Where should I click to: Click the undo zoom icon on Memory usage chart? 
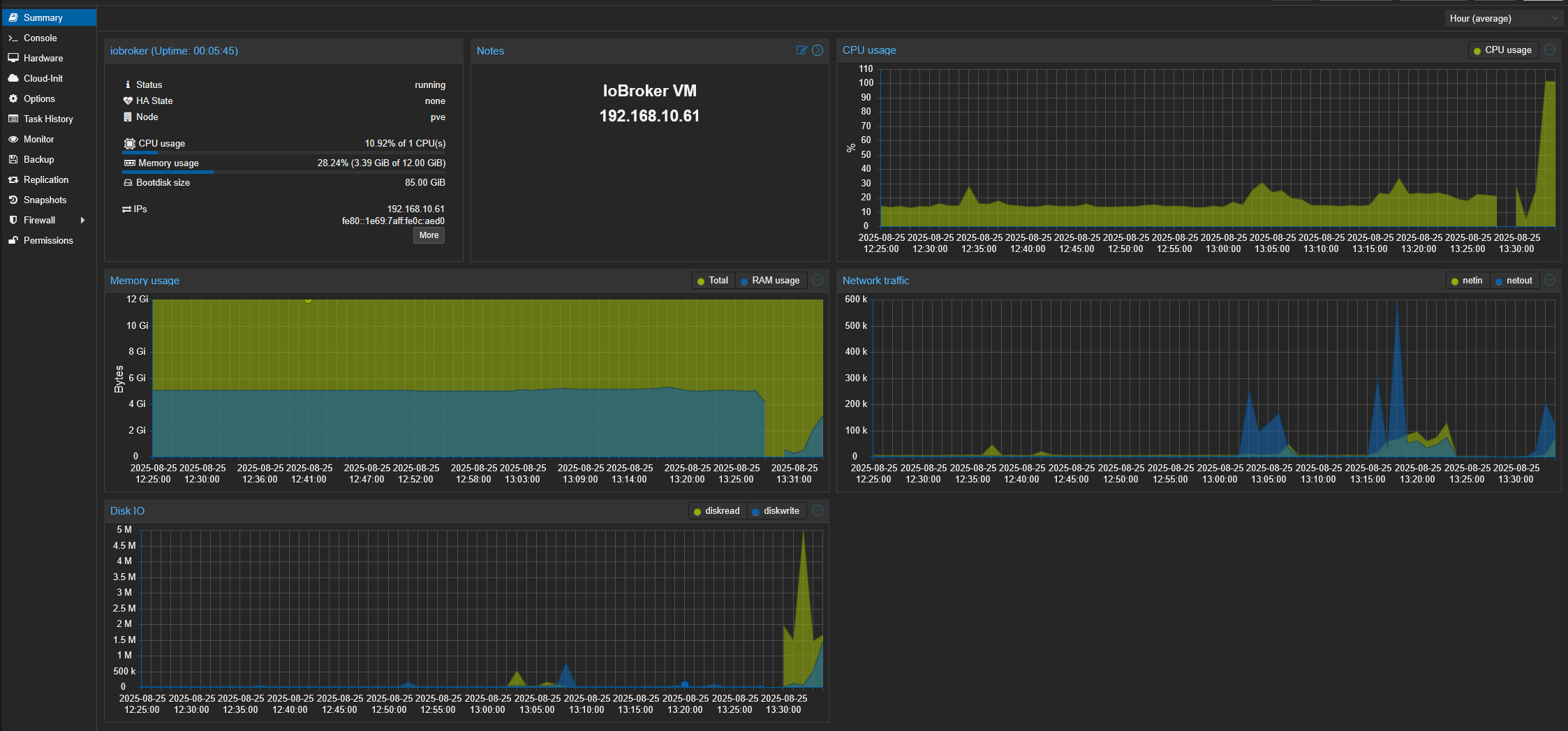click(818, 280)
